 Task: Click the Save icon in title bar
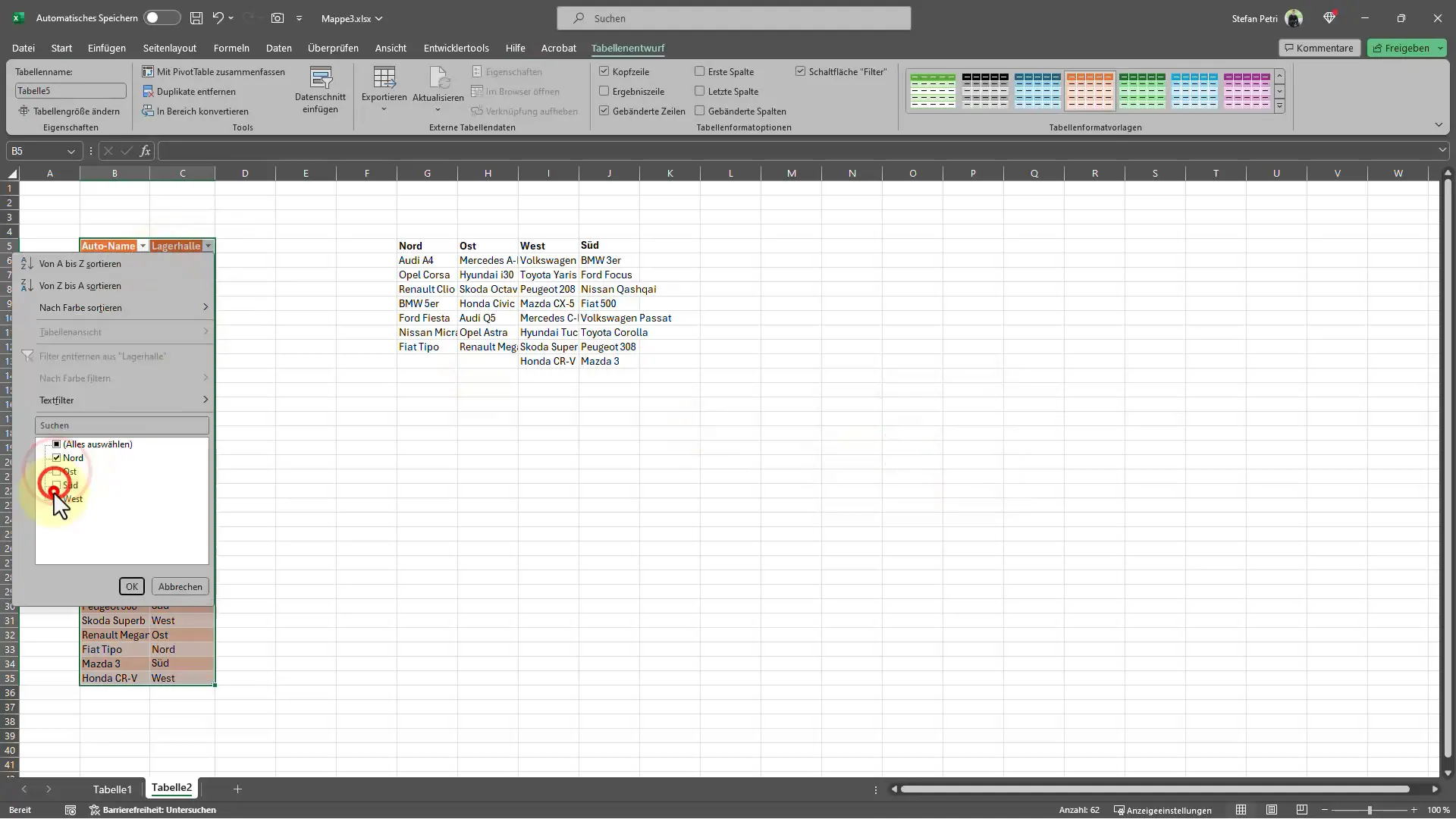click(x=196, y=18)
